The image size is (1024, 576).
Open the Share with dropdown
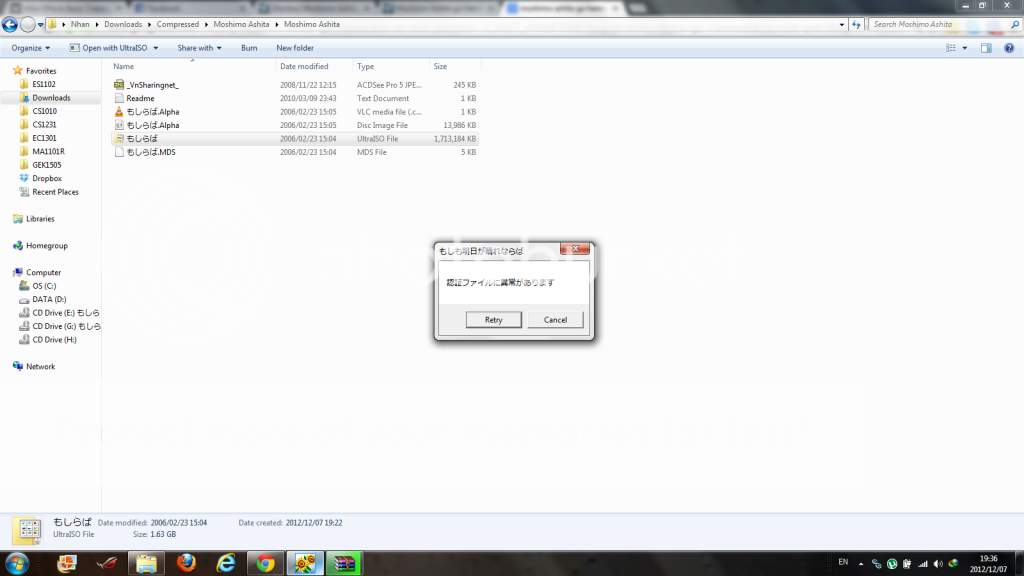[x=200, y=48]
